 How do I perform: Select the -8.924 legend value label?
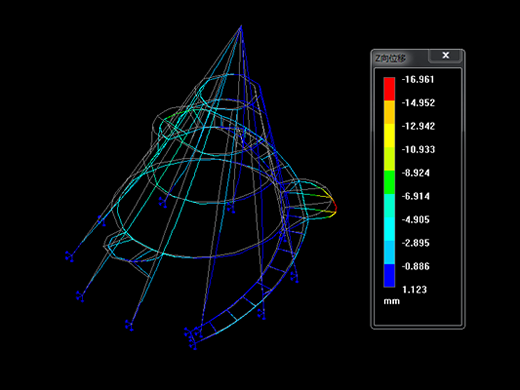coord(416,173)
